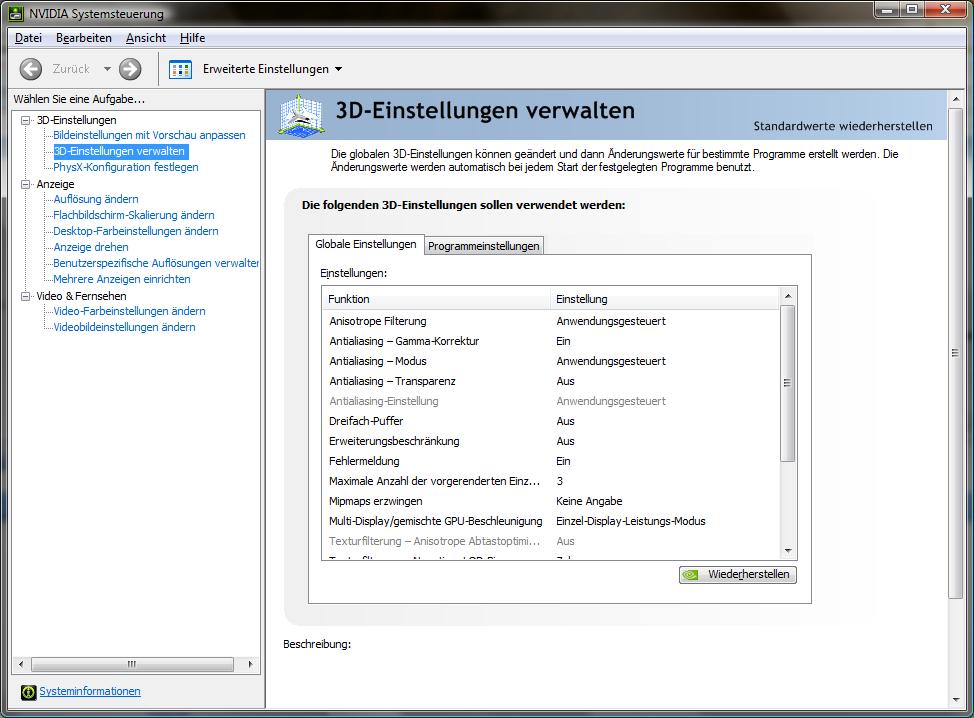Viewport: 974px width, 718px height.
Task: Select Maximale Anzahl der vorgerenderten row
Action: (550, 481)
